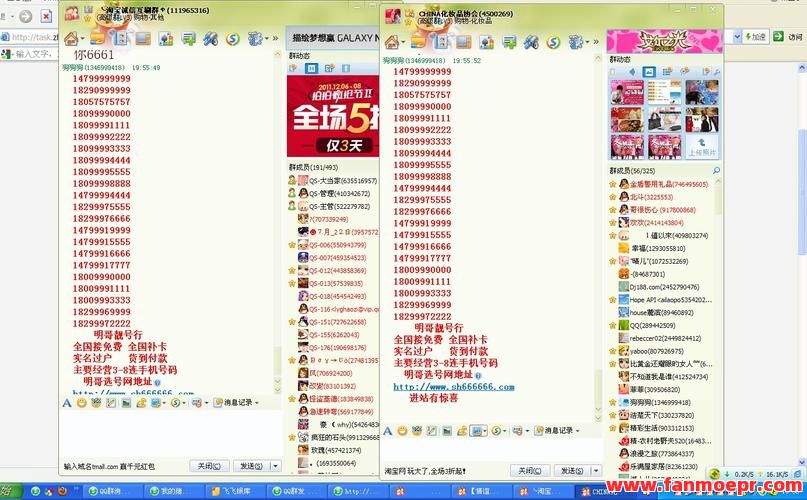Click 上传照片 upload photo tile
807x500 pixels.
(702, 146)
